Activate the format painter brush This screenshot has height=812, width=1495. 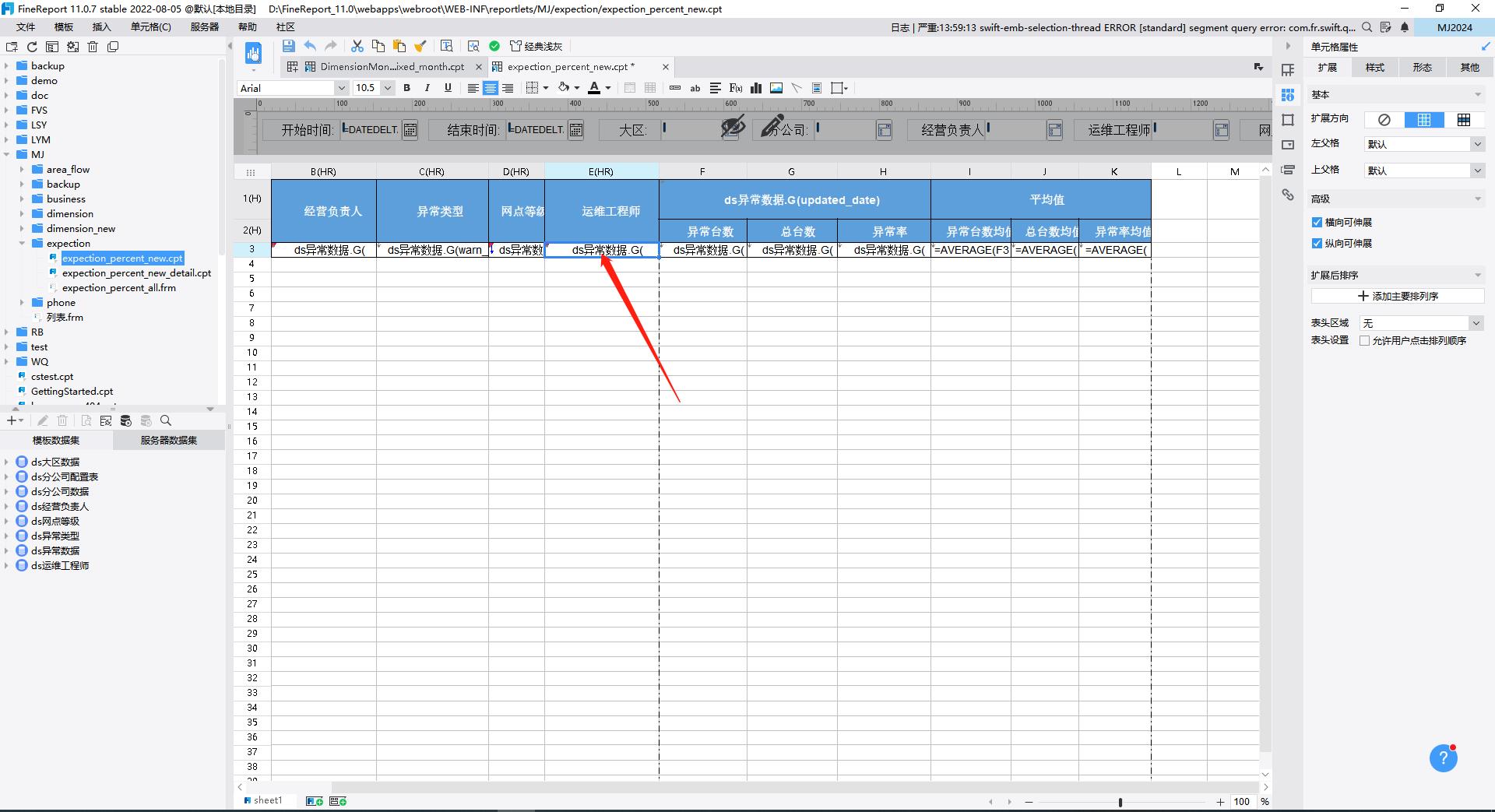click(420, 46)
